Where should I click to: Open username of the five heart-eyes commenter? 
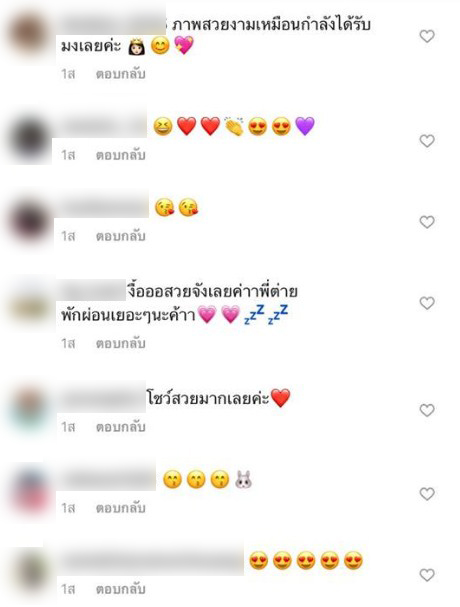[151, 560]
